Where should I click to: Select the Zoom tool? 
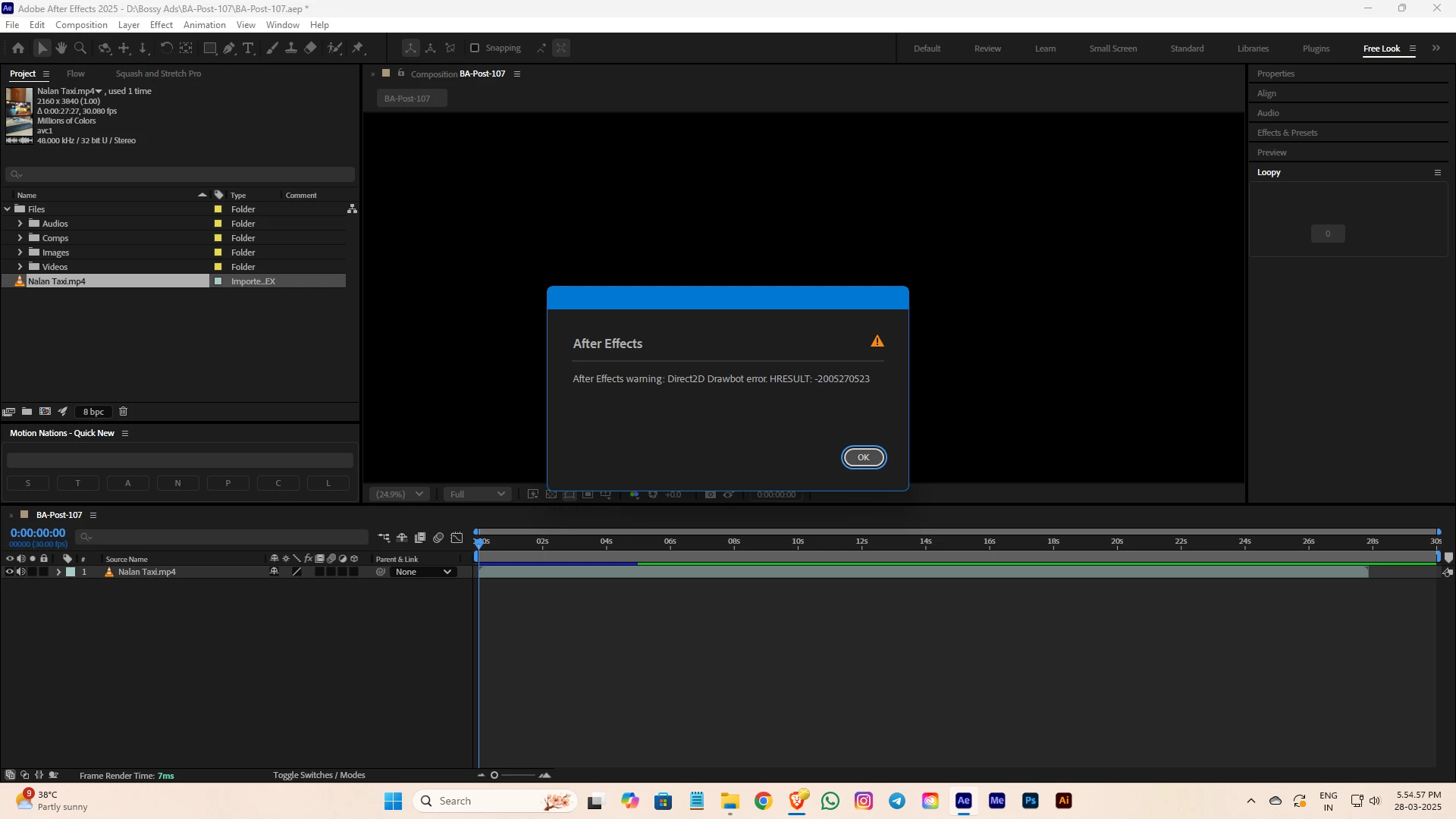coord(80,48)
